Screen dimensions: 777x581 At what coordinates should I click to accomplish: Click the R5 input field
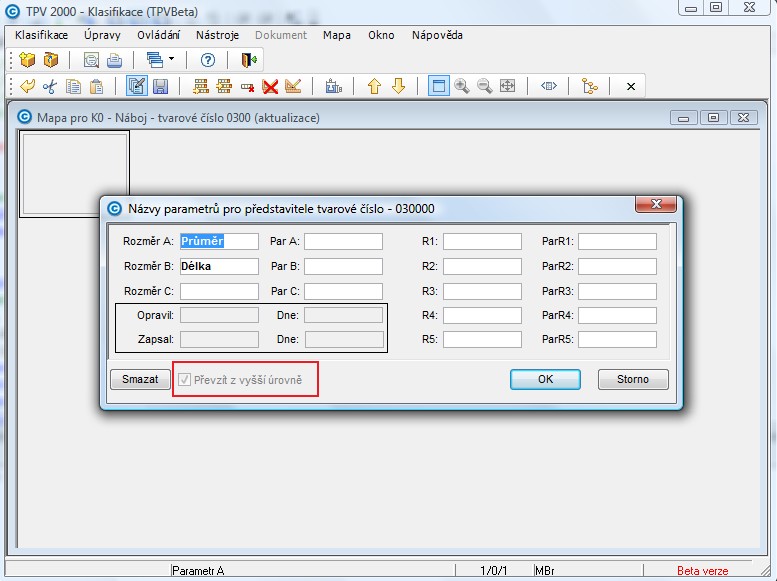click(482, 340)
